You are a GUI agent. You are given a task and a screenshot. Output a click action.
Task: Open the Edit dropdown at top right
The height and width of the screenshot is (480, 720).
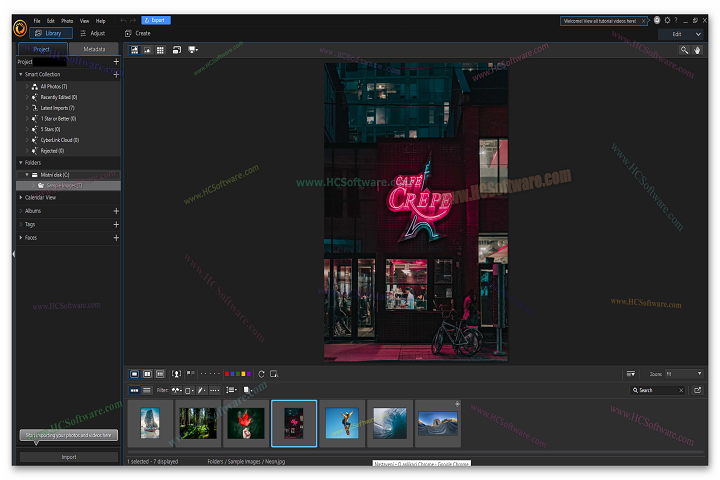(682, 34)
